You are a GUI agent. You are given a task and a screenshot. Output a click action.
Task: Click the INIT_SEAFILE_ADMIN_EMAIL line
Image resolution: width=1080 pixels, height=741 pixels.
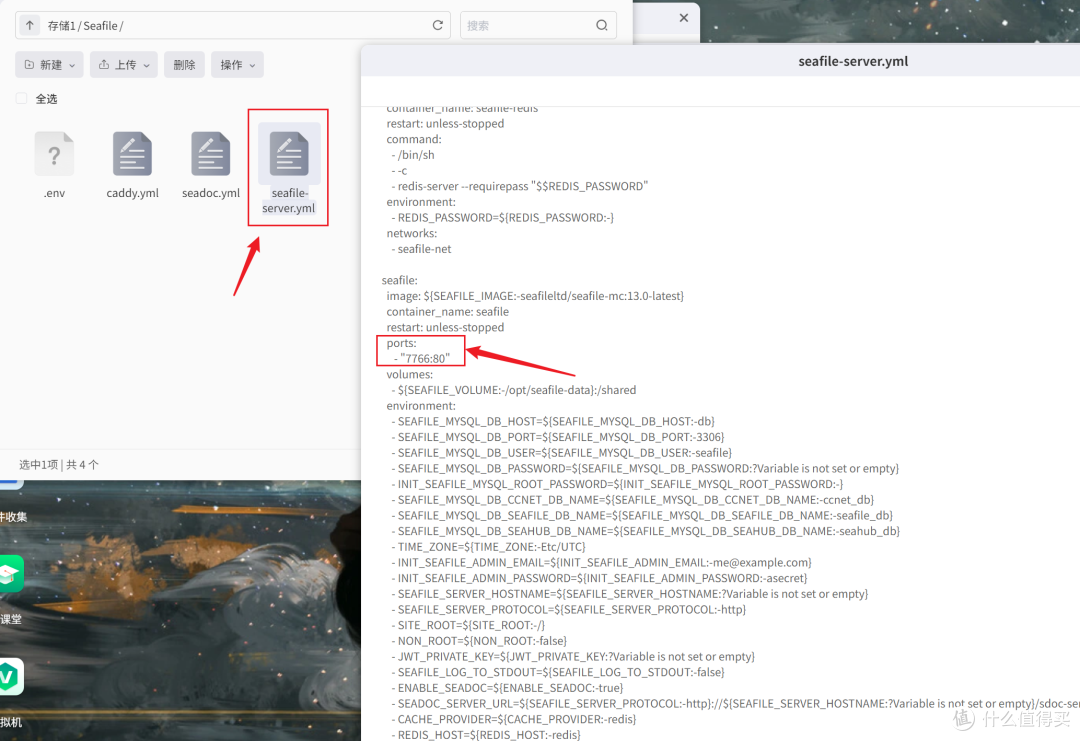(601, 563)
